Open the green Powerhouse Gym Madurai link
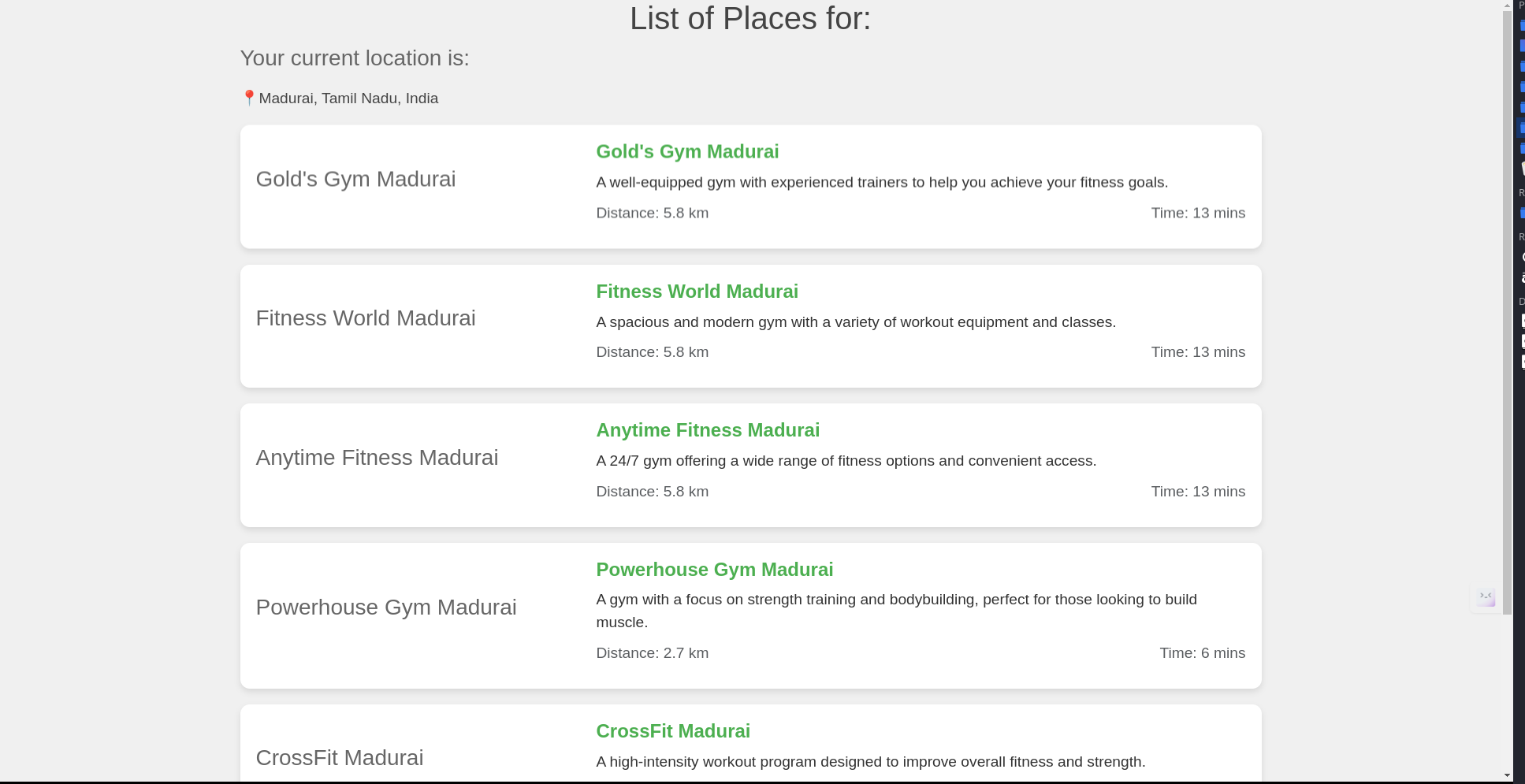Image resolution: width=1525 pixels, height=784 pixels. (714, 570)
